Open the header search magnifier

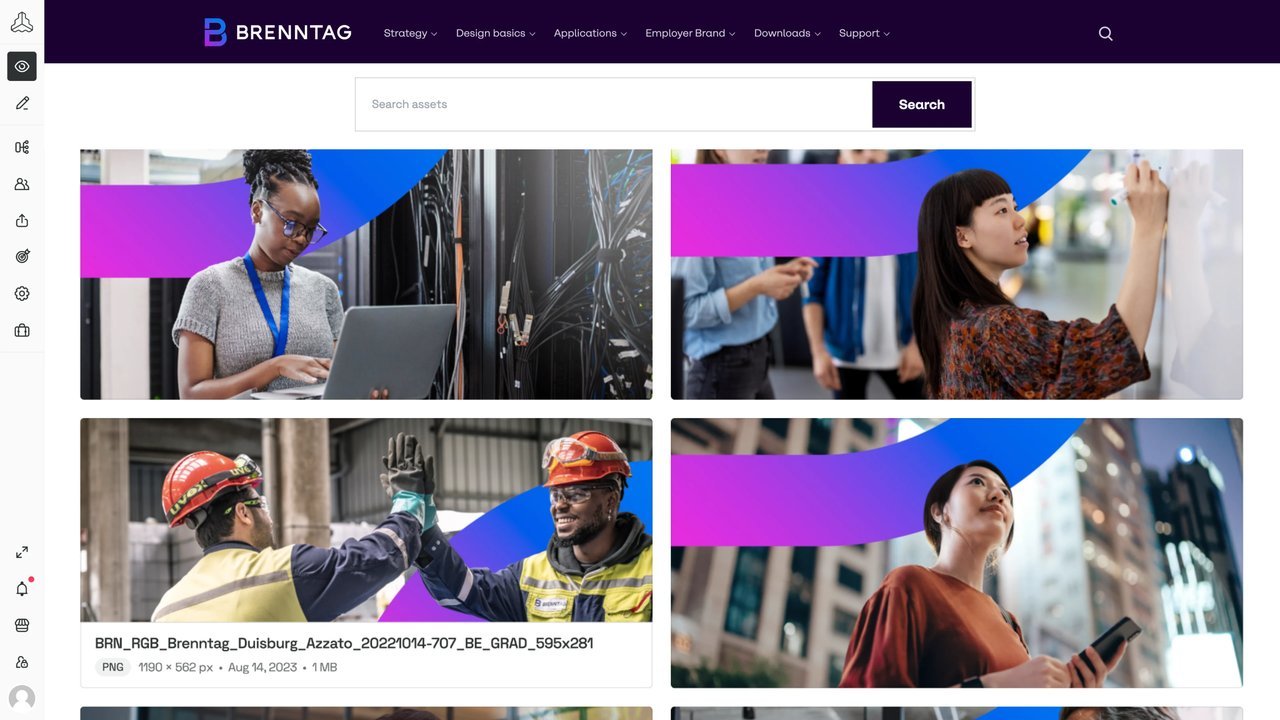(1105, 33)
